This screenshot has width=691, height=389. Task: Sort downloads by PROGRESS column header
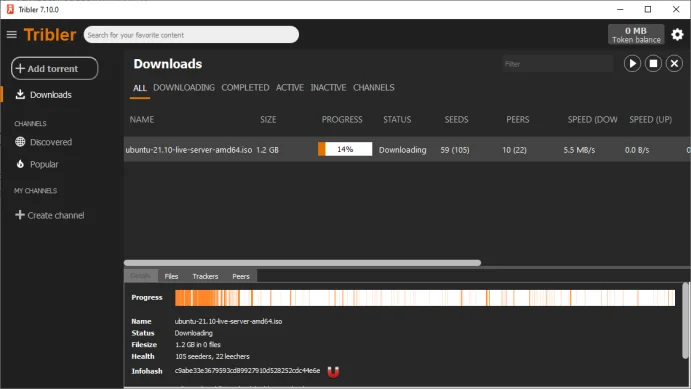point(342,119)
